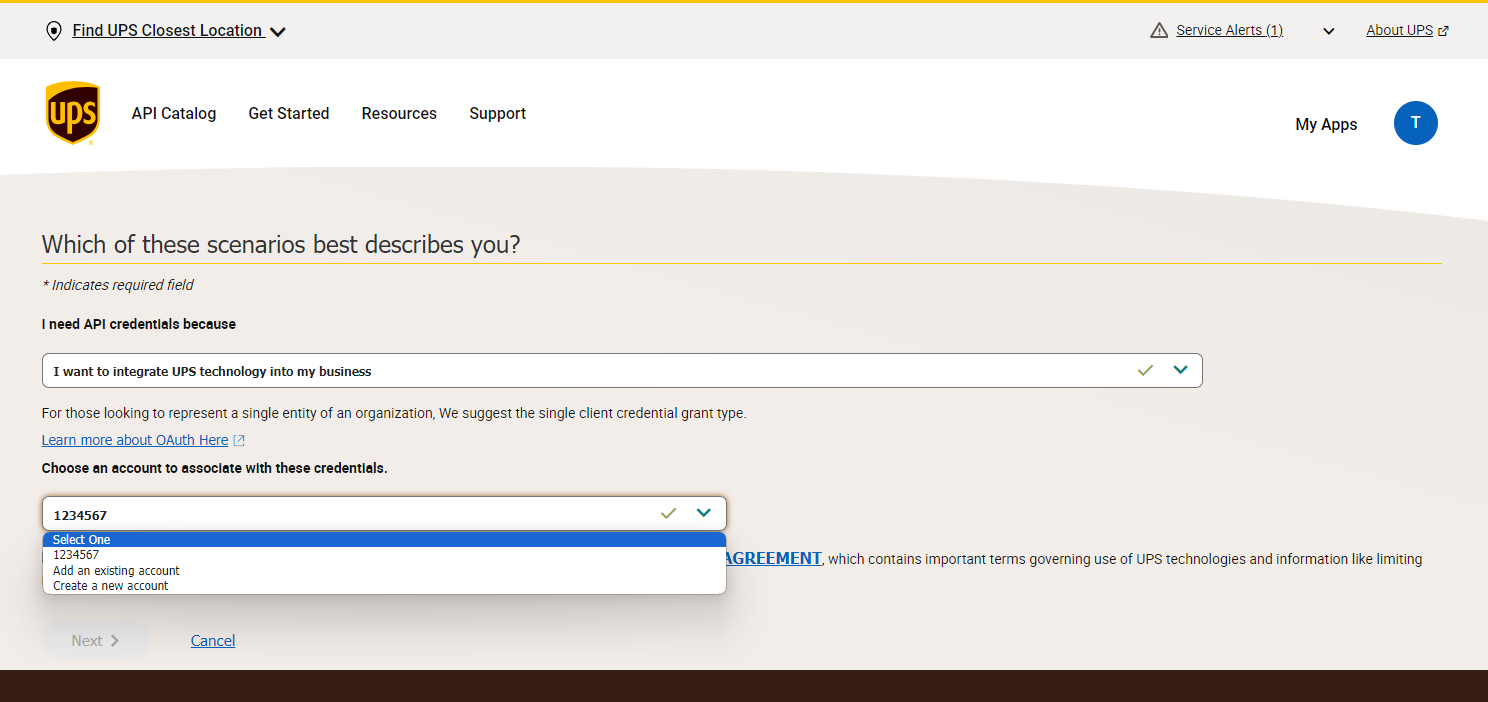Image resolution: width=1488 pixels, height=702 pixels.
Task: Open the Service Alerts chevron dropdown
Action: pyautogui.click(x=1328, y=31)
